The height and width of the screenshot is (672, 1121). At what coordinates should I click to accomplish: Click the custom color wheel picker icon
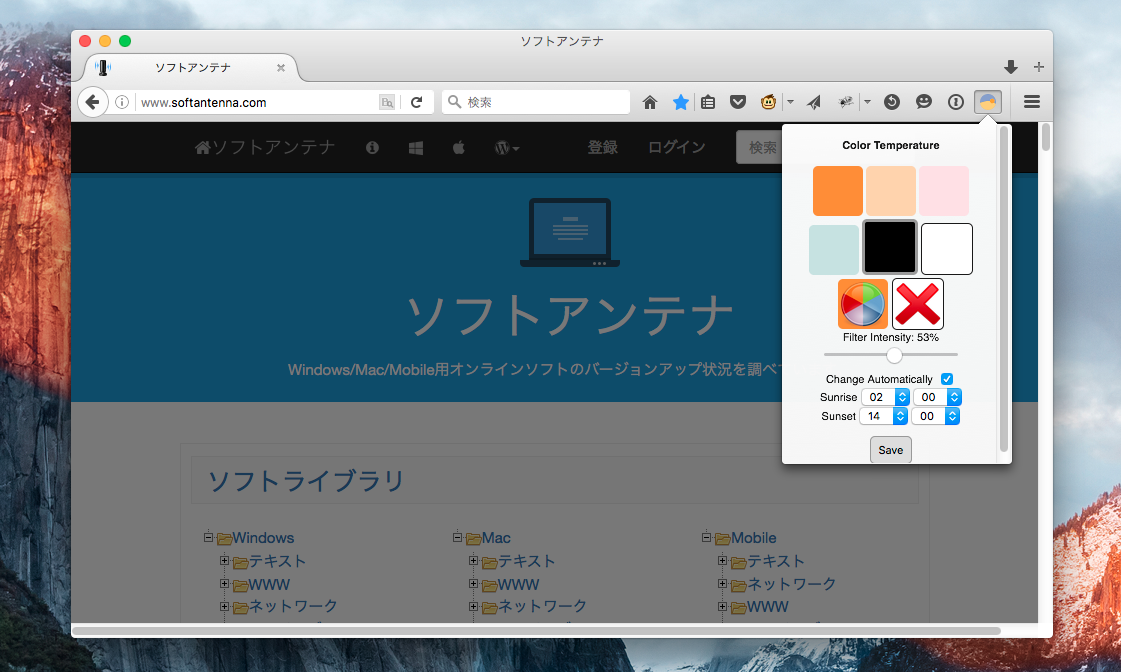point(862,304)
